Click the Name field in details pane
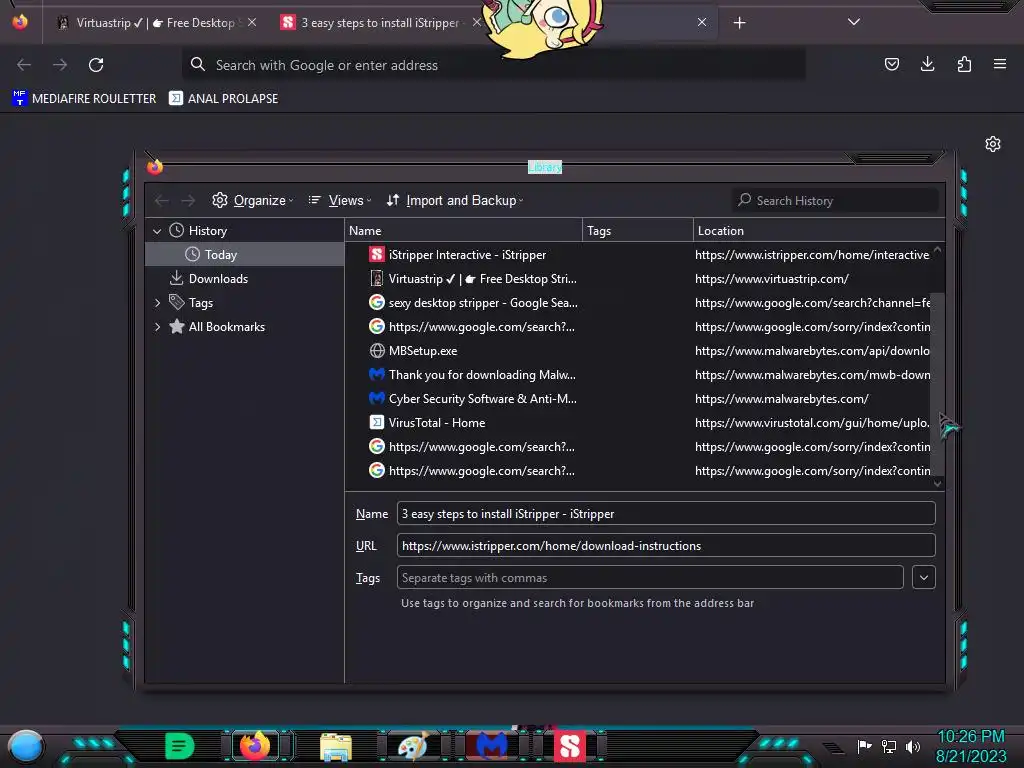 pyautogui.click(x=666, y=513)
